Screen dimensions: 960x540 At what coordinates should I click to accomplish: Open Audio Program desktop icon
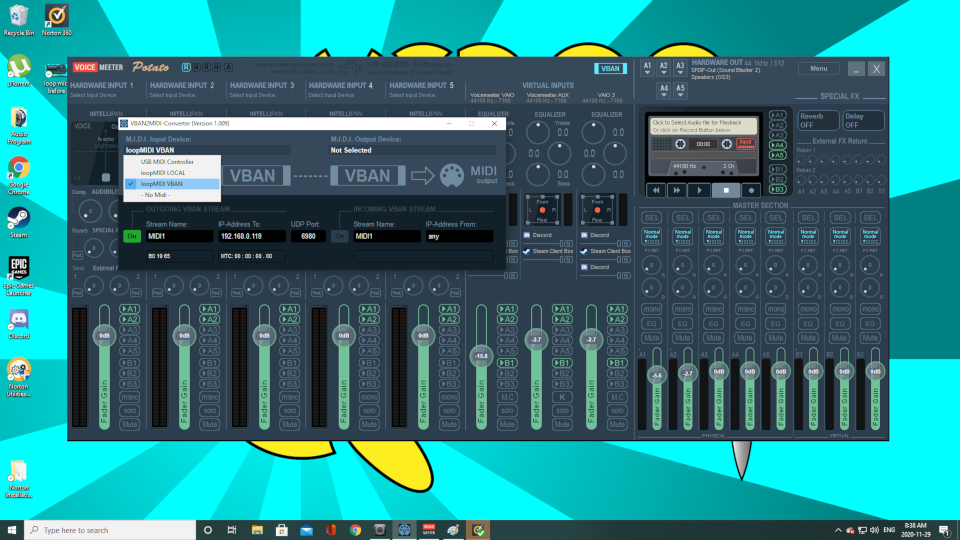pos(18,126)
